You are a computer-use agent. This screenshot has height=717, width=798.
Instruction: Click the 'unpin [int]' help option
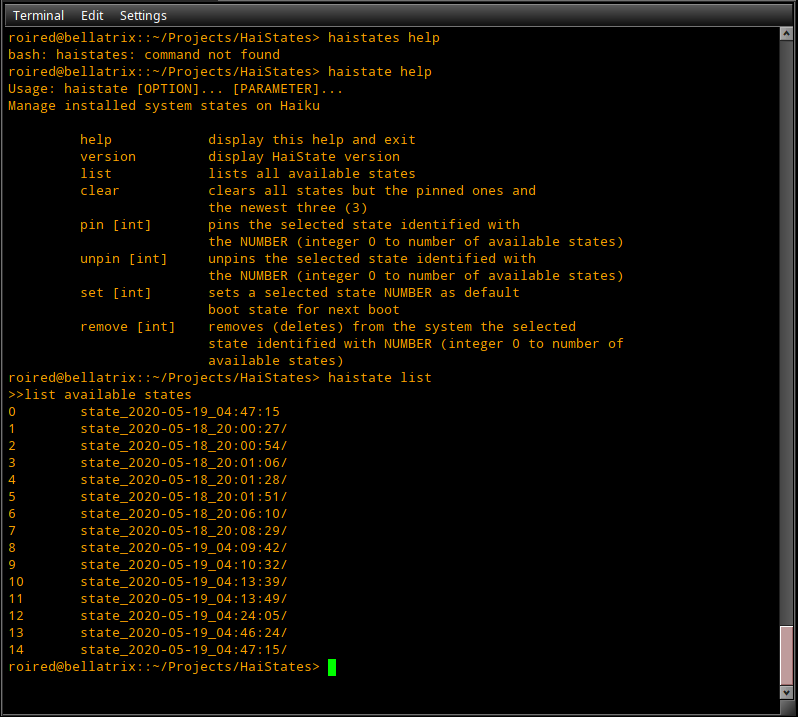click(124, 259)
